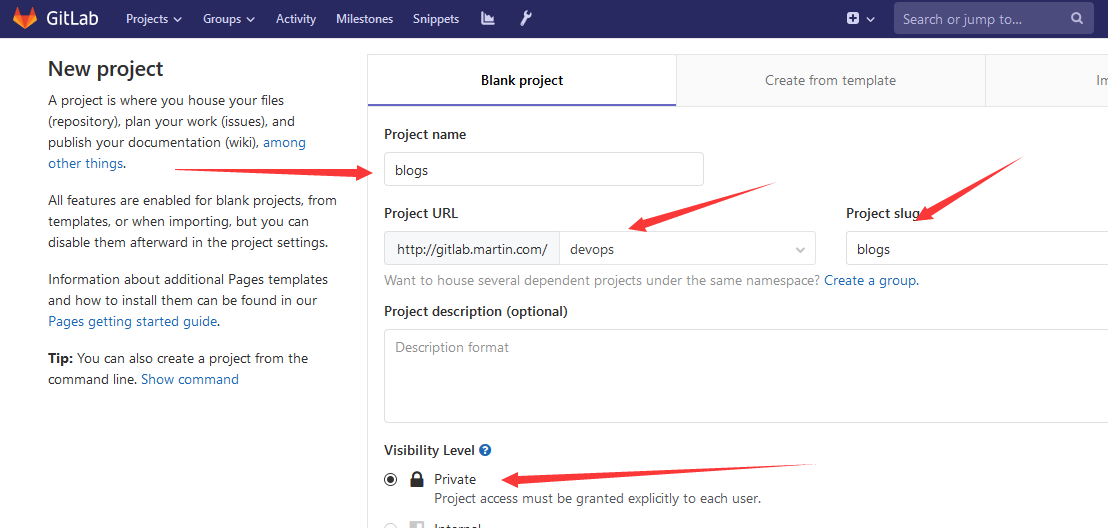The image size is (1108, 528).
Task: Open the Pages getting started guide link
Action: coord(132,321)
